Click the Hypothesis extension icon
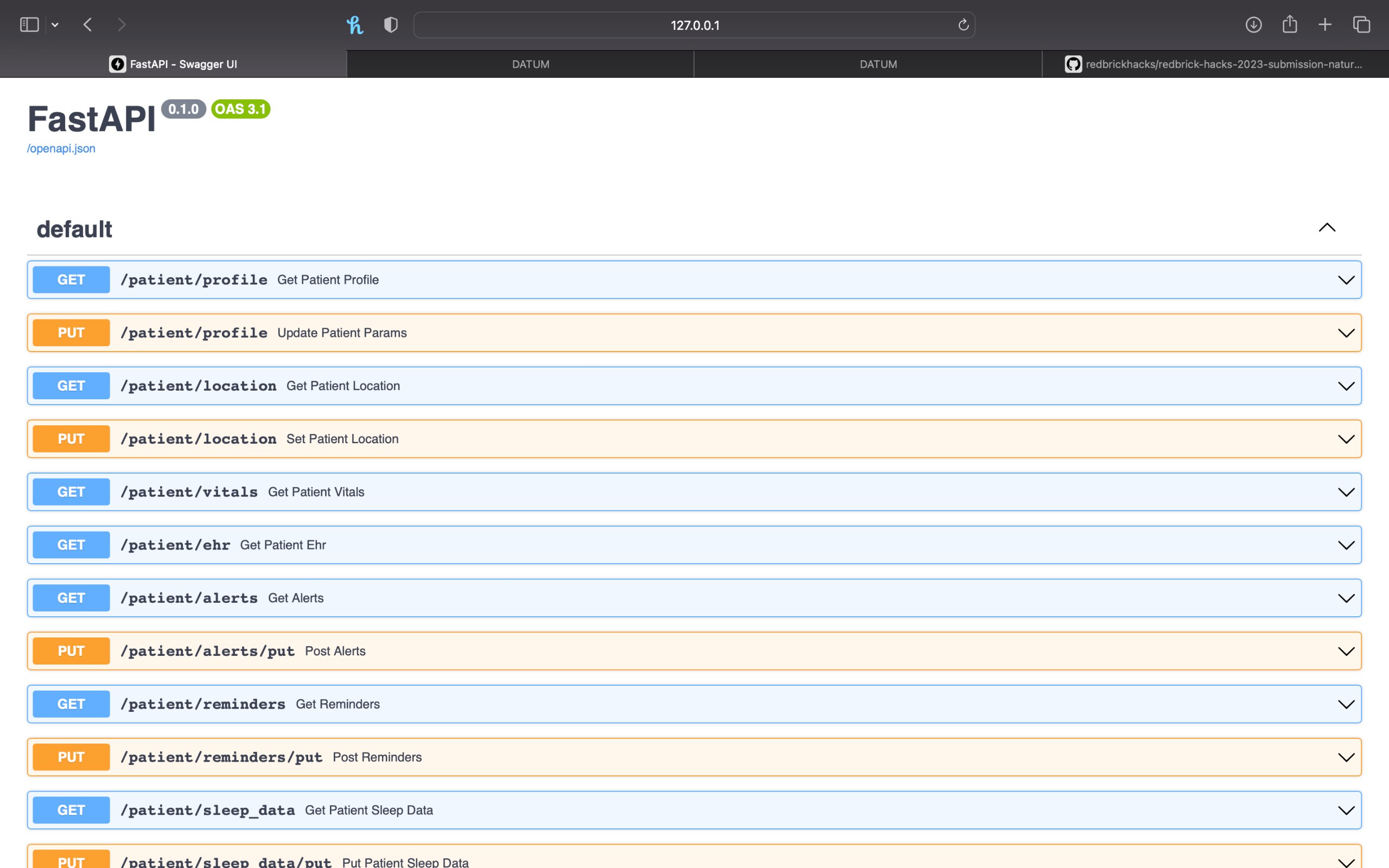This screenshot has height=868, width=1389. (x=355, y=25)
